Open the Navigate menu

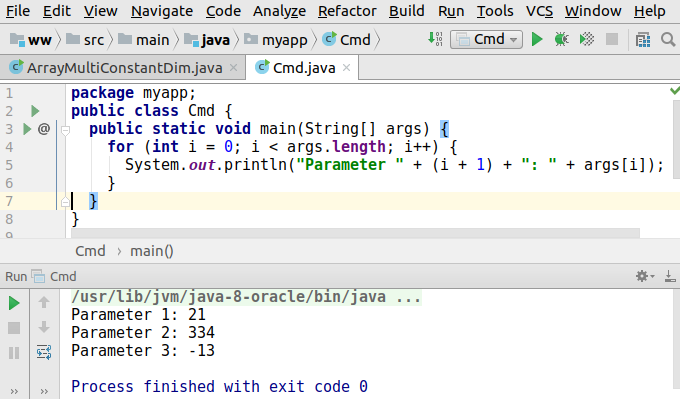(162, 11)
